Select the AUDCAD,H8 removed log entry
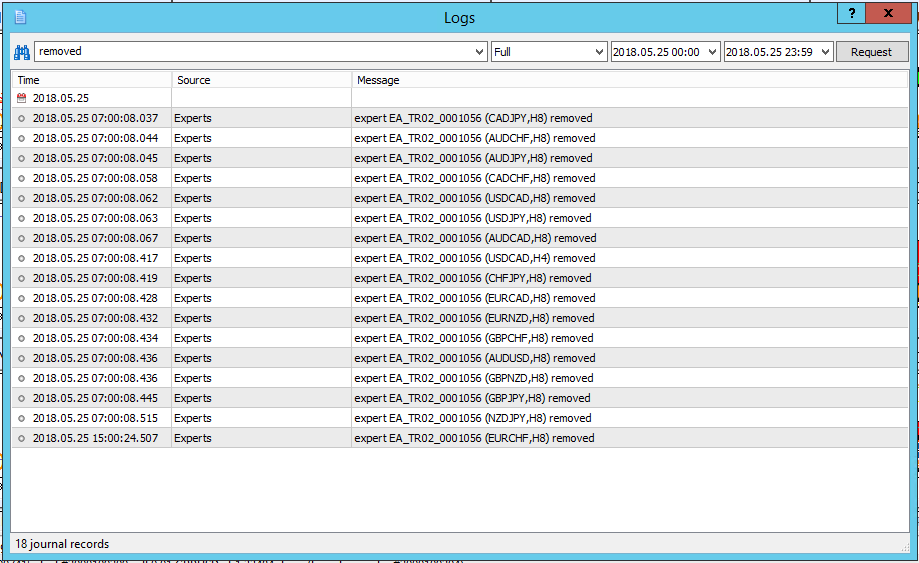This screenshot has height=563, width=919. 460,238
